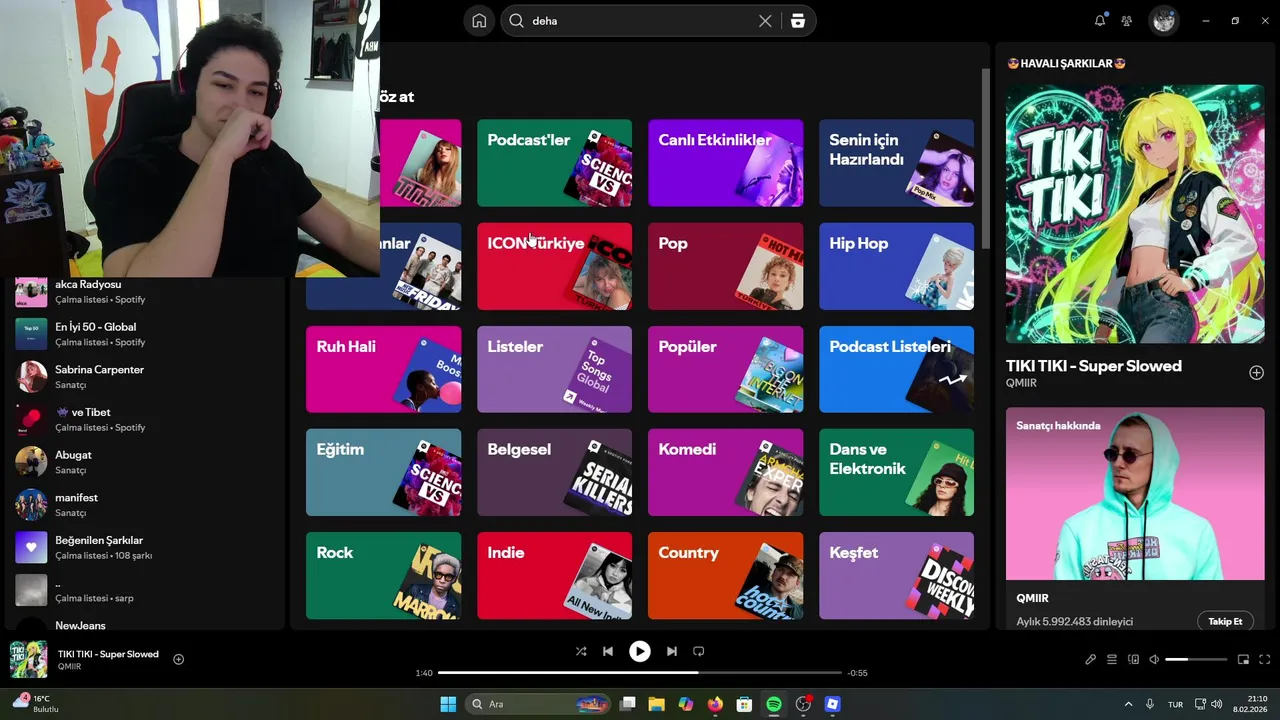Image resolution: width=1280 pixels, height=720 pixels.
Task: Open the Rock category
Action: (x=383, y=575)
